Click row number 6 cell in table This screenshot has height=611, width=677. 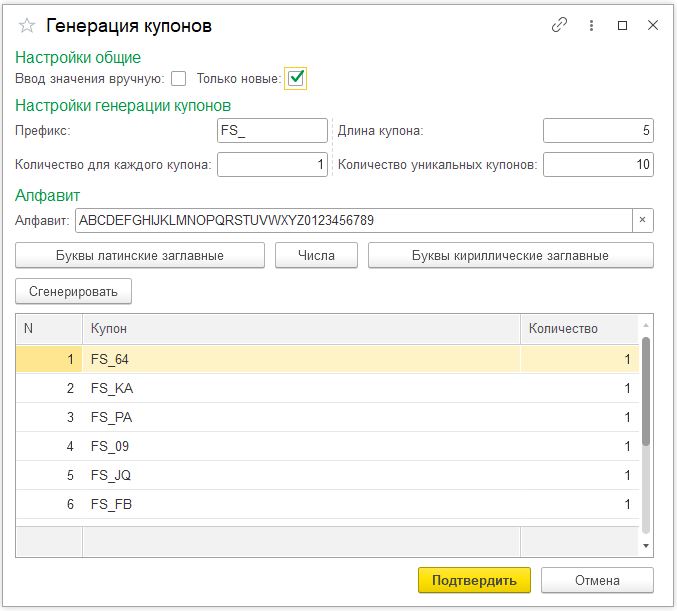click(49, 504)
